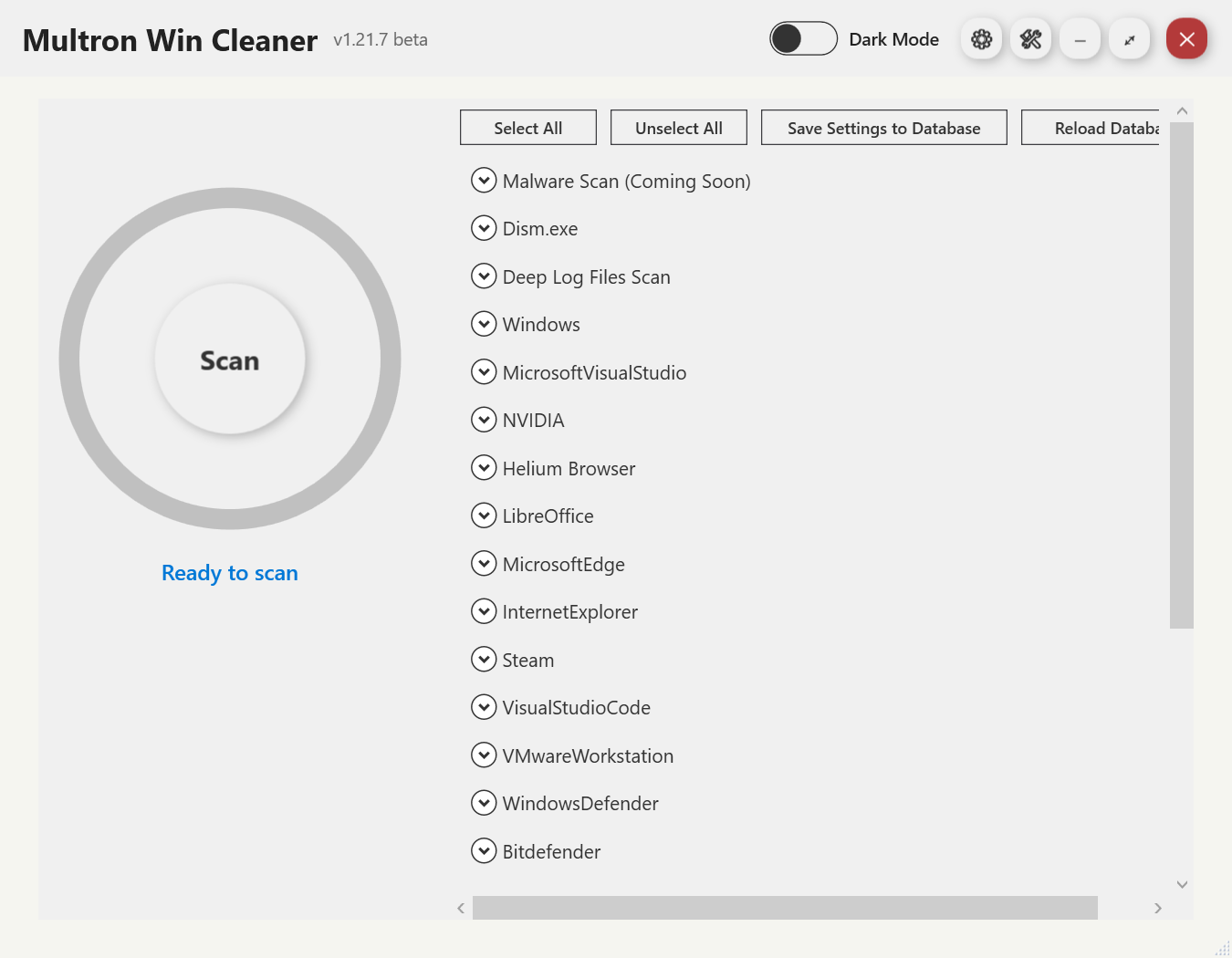Image resolution: width=1232 pixels, height=958 pixels.
Task: Expand the VisualStudioCode chevron
Action: click(484, 707)
